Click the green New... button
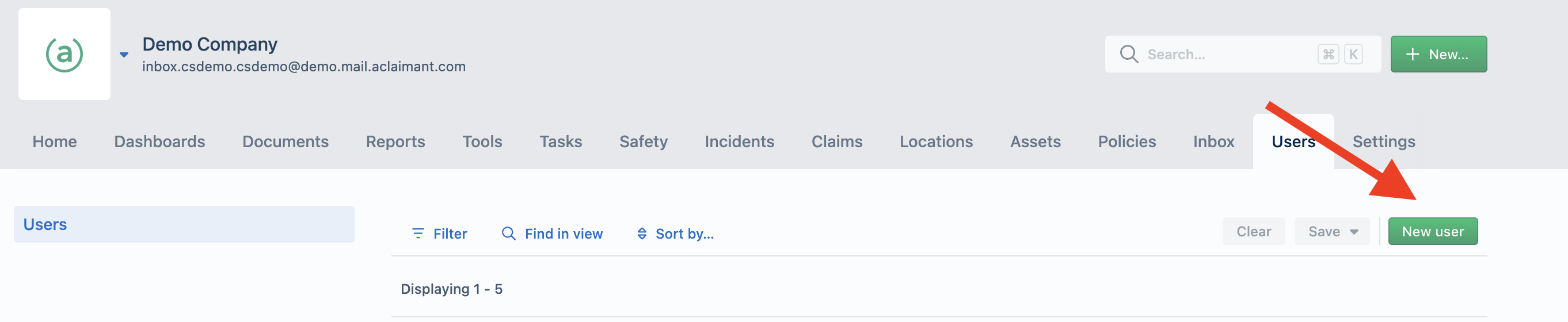The width and height of the screenshot is (1568, 322). tap(1438, 54)
